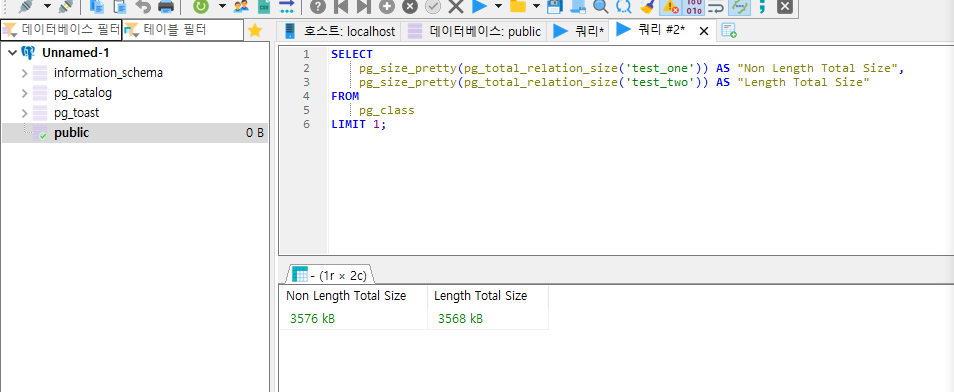Image resolution: width=954 pixels, height=392 pixels.
Task: Click the print icon
Action: pos(165,7)
